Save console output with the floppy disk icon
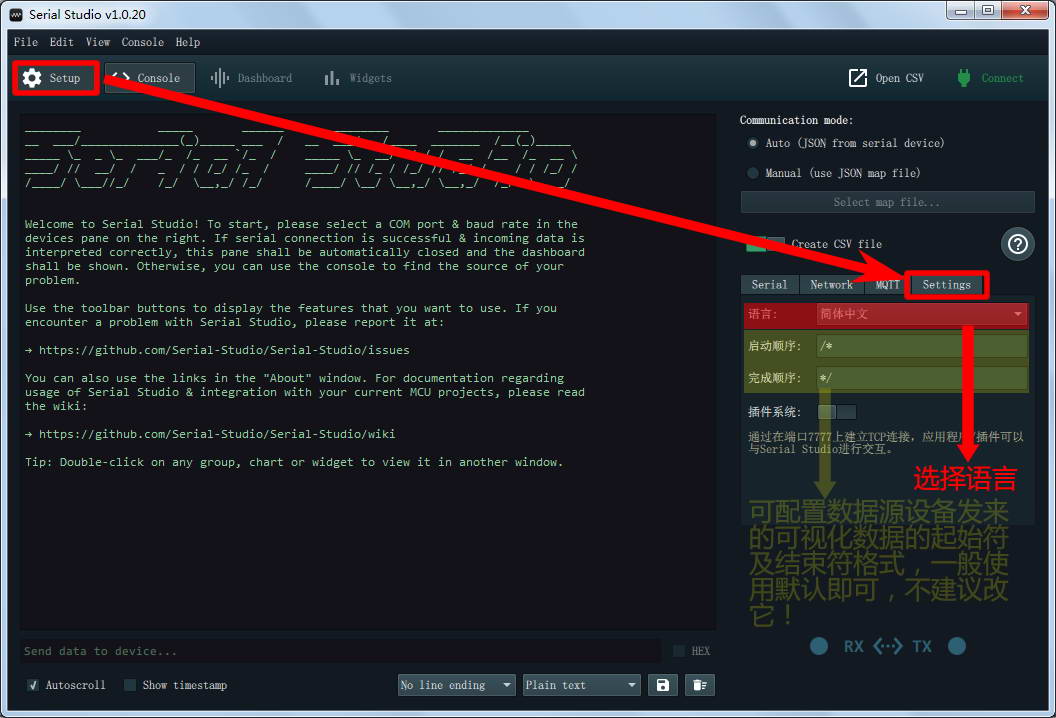1056x718 pixels. point(661,685)
